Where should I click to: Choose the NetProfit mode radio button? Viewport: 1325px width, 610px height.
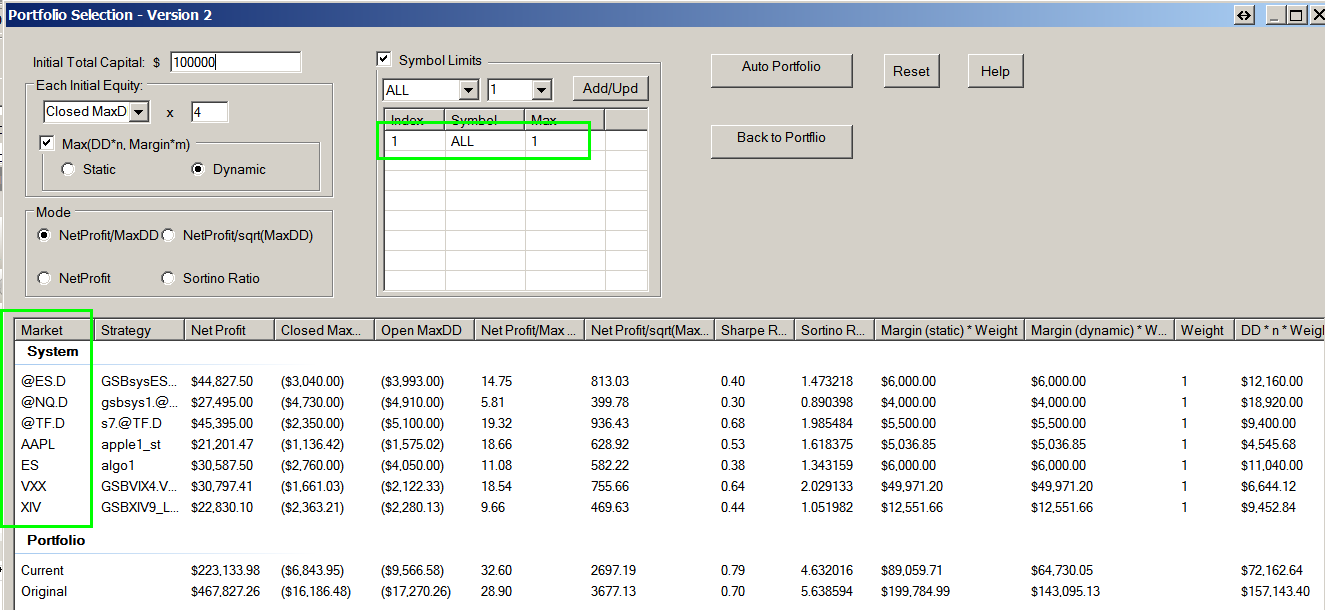(x=44, y=278)
